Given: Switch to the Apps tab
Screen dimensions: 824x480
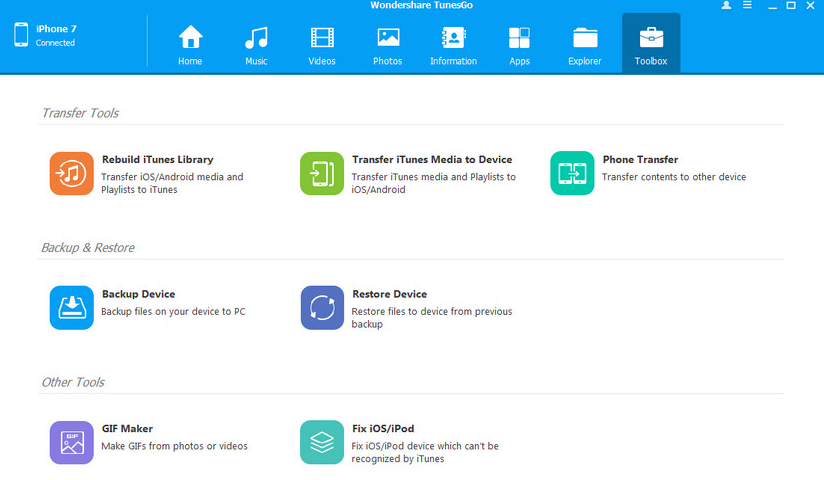Looking at the screenshot, I should pos(519,45).
